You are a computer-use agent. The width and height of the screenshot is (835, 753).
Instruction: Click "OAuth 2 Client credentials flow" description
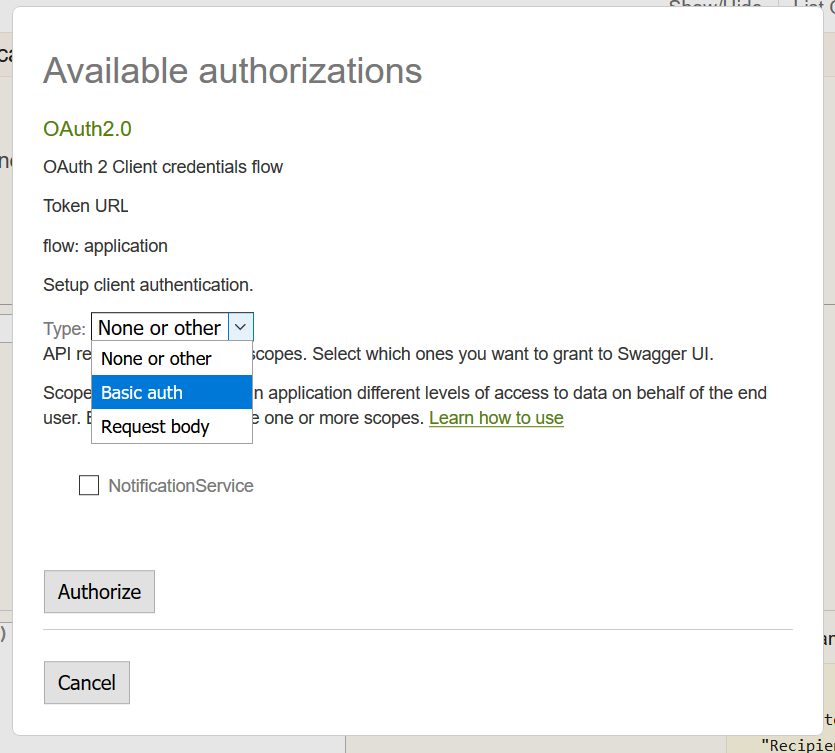click(x=163, y=167)
